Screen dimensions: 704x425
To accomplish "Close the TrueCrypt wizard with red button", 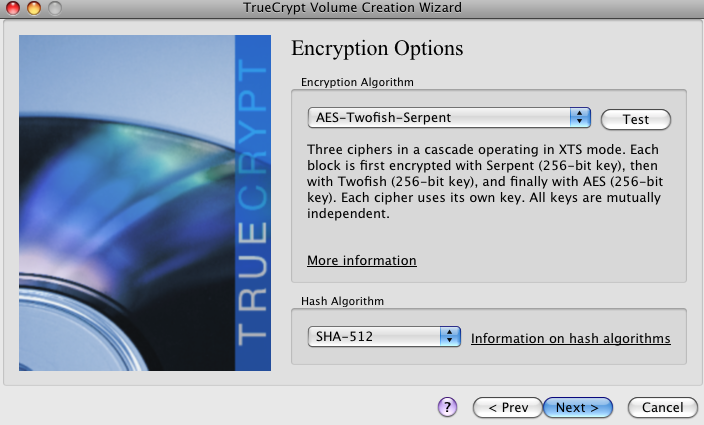I will click(x=13, y=8).
